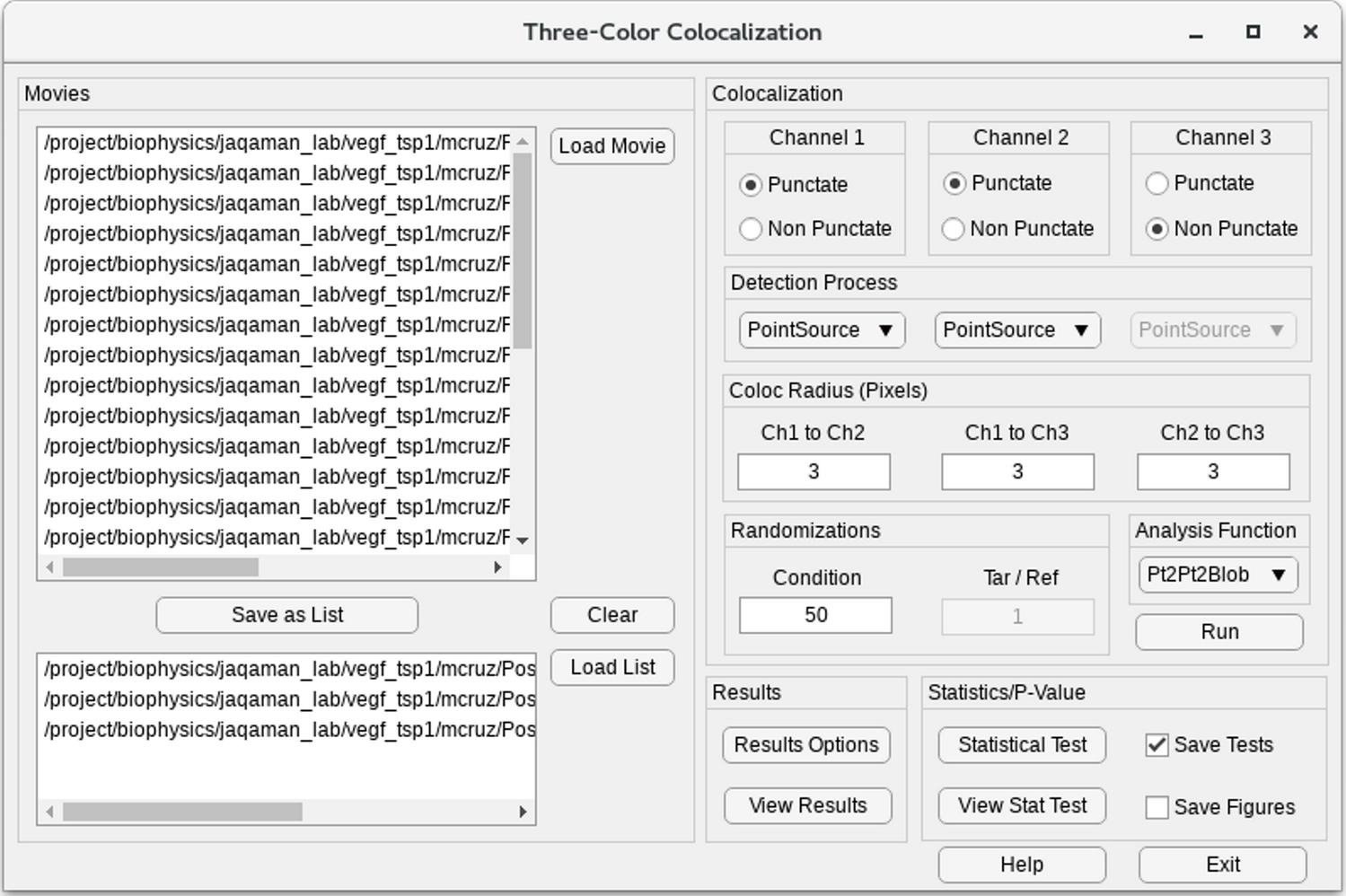The height and width of the screenshot is (896, 1346).
Task: Click the movie list scroll-down arrow
Action: [523, 540]
